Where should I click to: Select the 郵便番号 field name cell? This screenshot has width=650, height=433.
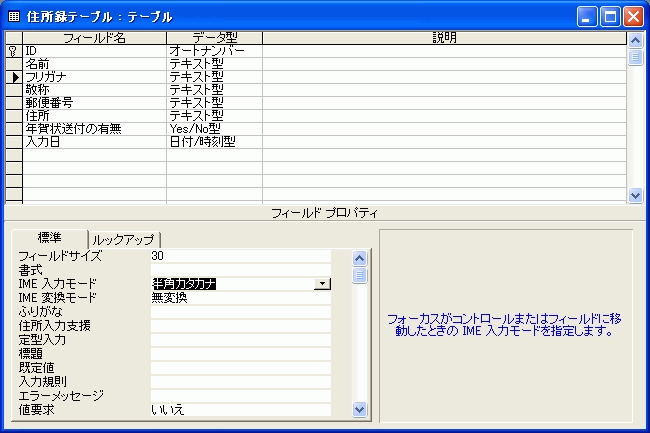pos(95,103)
